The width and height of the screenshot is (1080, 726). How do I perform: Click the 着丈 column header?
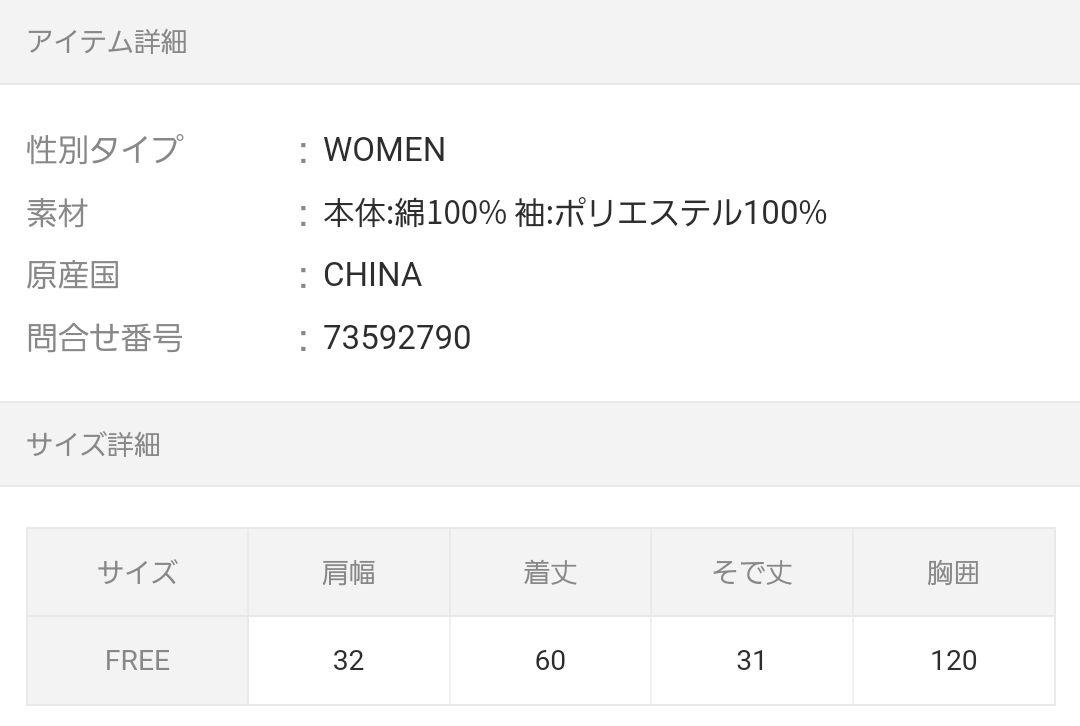550,572
